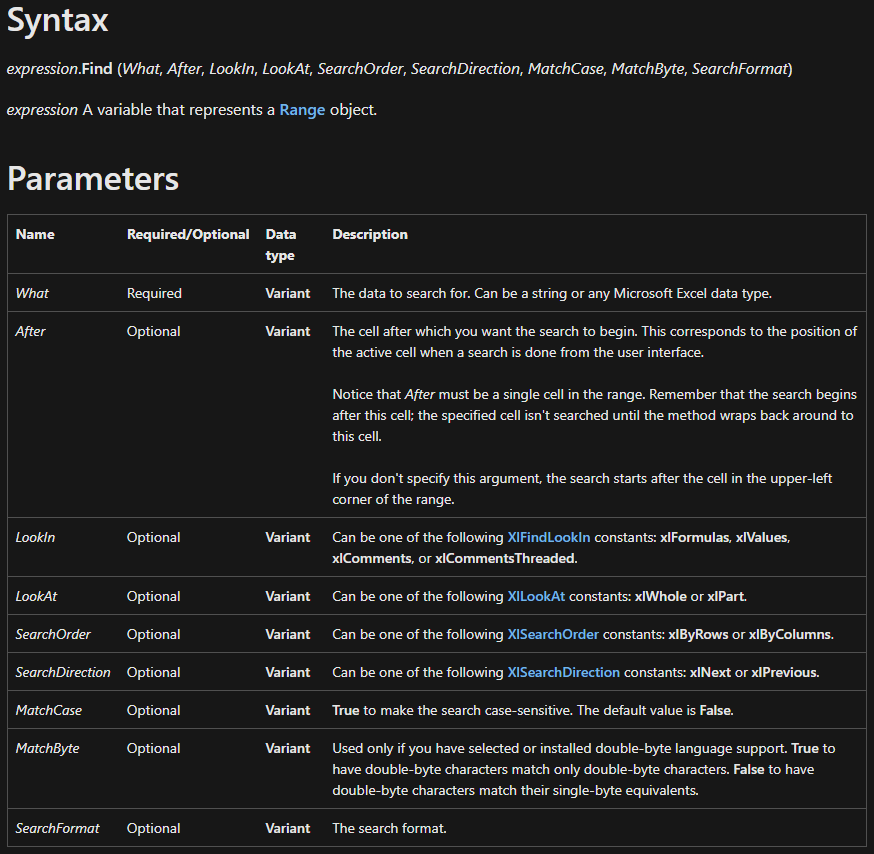
Task: Click the Required cell in What row
Action: [154, 293]
